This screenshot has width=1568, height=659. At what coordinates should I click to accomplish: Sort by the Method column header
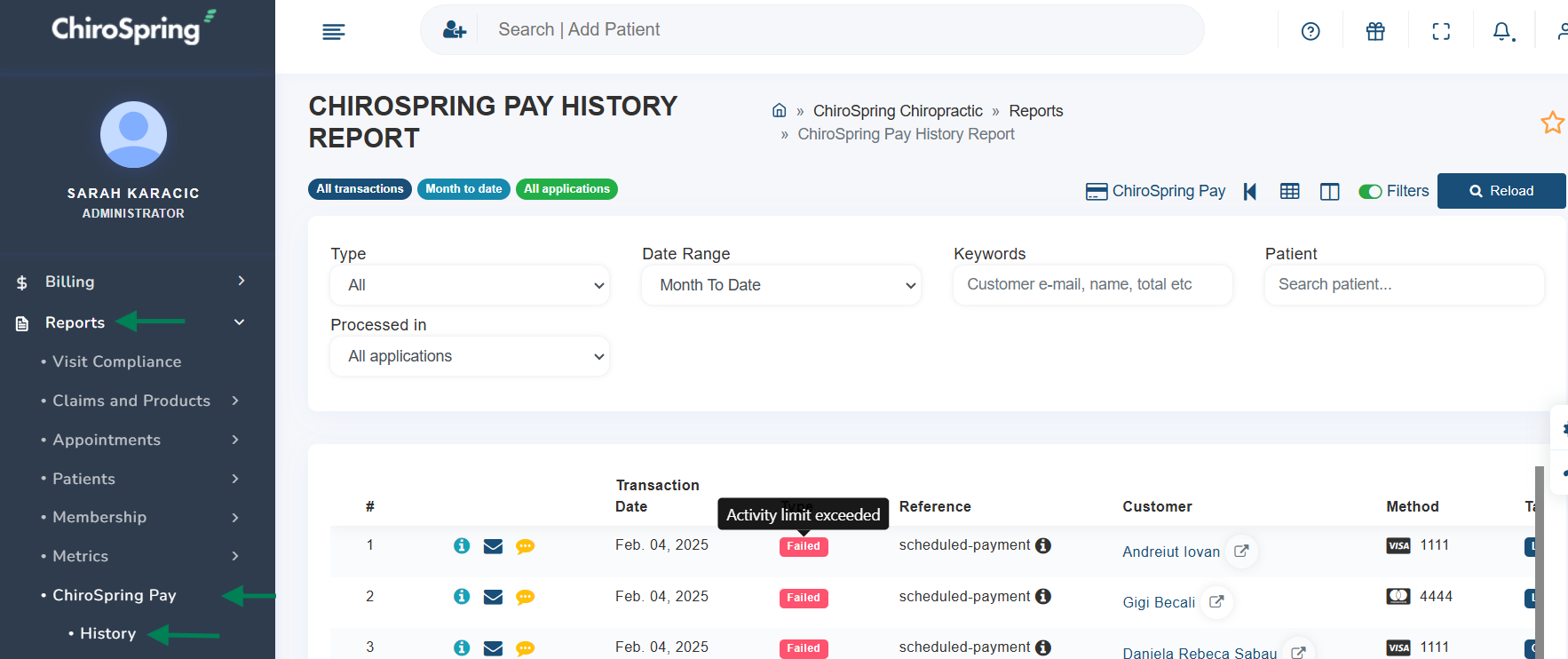point(1412,506)
